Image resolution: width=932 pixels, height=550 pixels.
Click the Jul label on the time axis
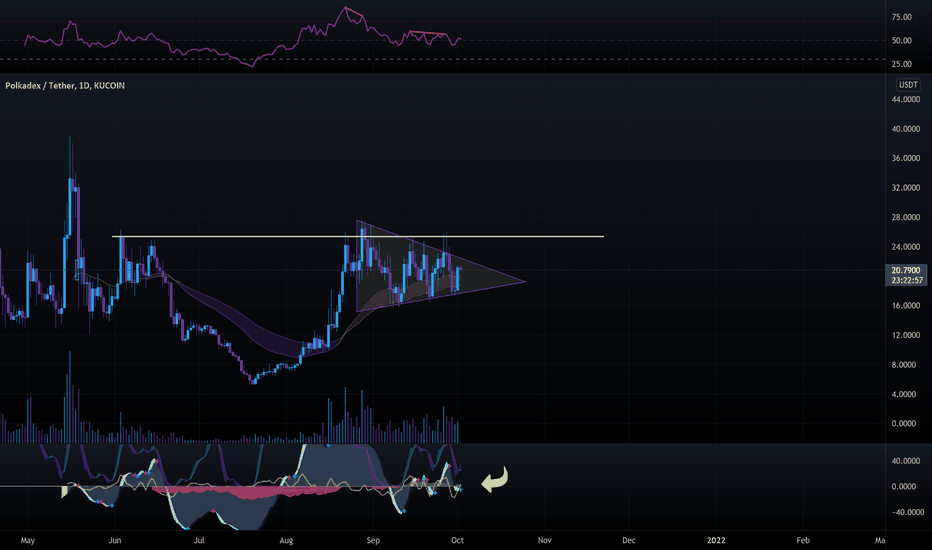(x=199, y=540)
